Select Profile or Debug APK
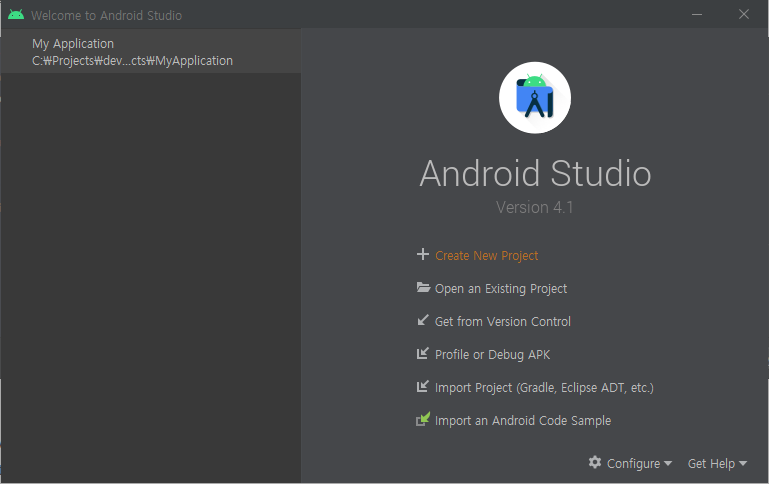Screen dimensions: 769x484 pyautogui.click(x=492, y=355)
